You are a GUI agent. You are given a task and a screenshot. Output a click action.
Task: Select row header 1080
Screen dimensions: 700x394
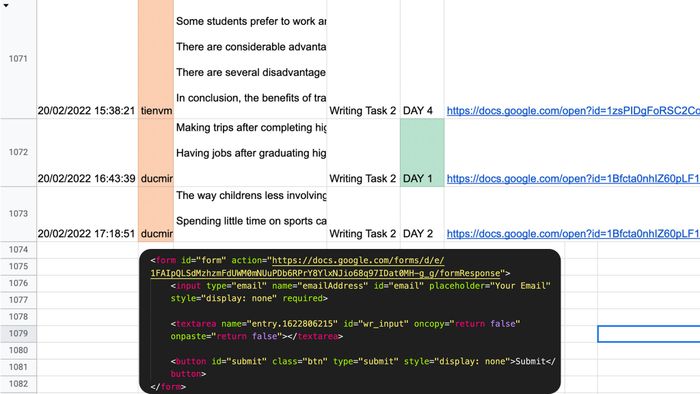(x=18, y=350)
